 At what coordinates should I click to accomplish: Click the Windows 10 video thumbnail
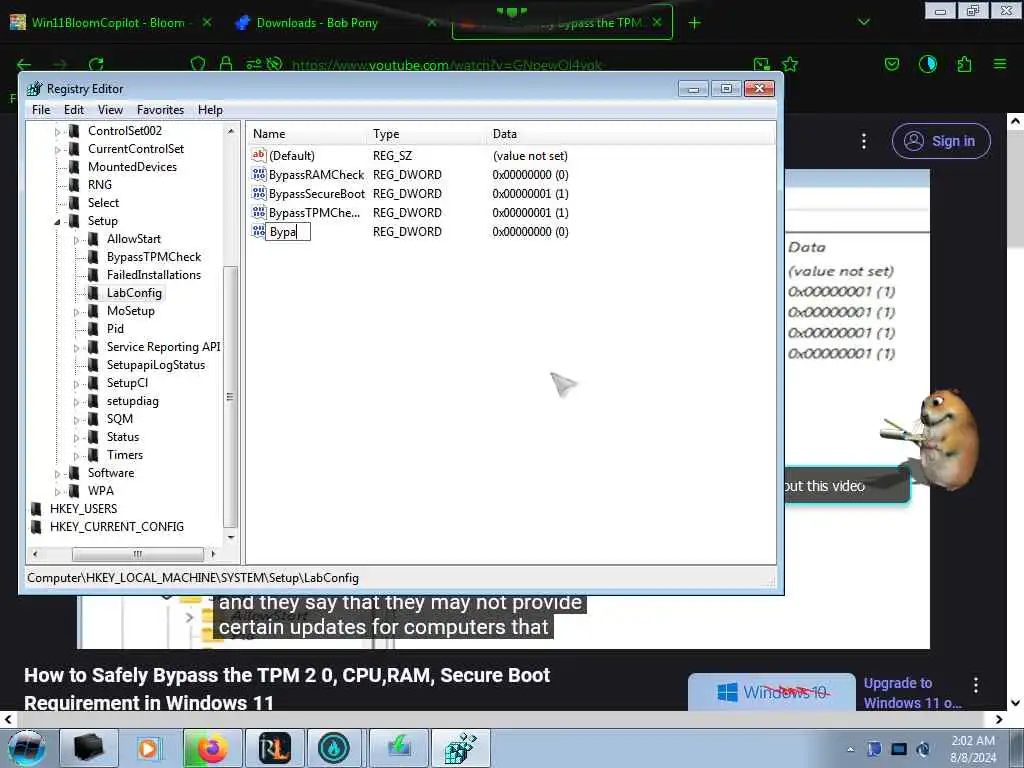[772, 692]
